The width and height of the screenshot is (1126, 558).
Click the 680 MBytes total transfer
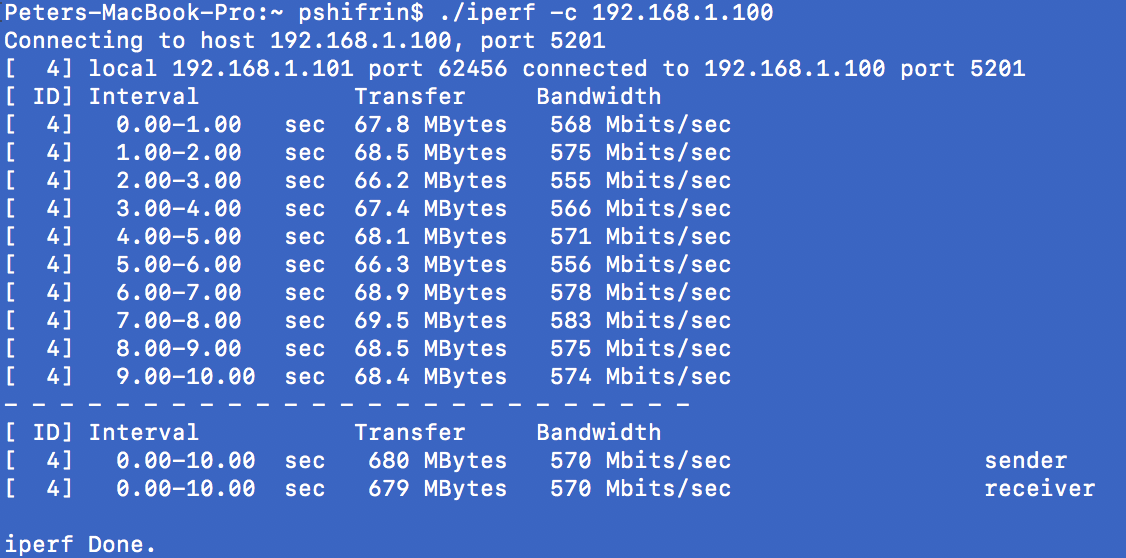(x=438, y=460)
